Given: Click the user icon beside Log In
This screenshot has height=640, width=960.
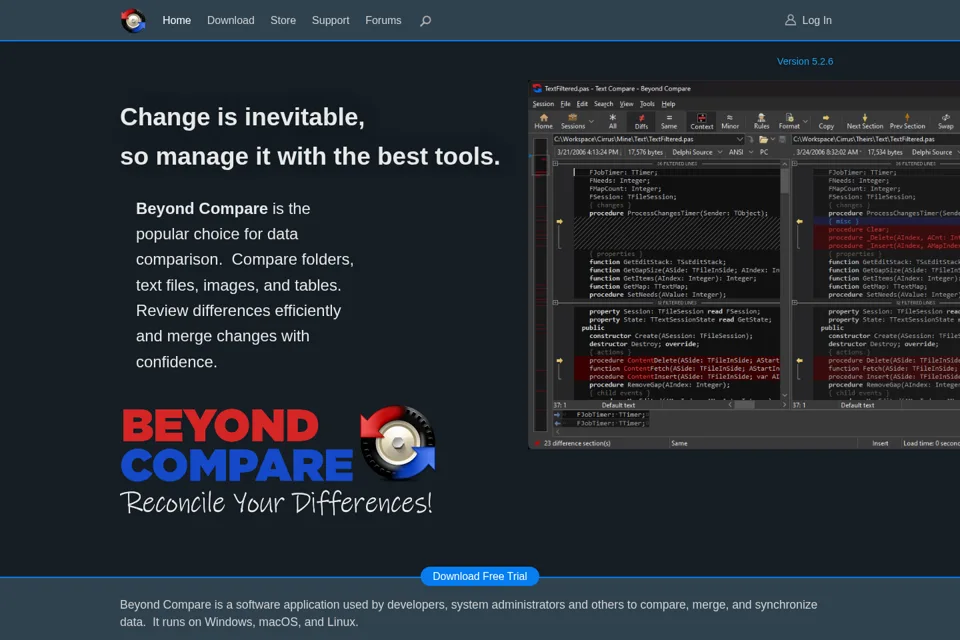Looking at the screenshot, I should click(790, 20).
